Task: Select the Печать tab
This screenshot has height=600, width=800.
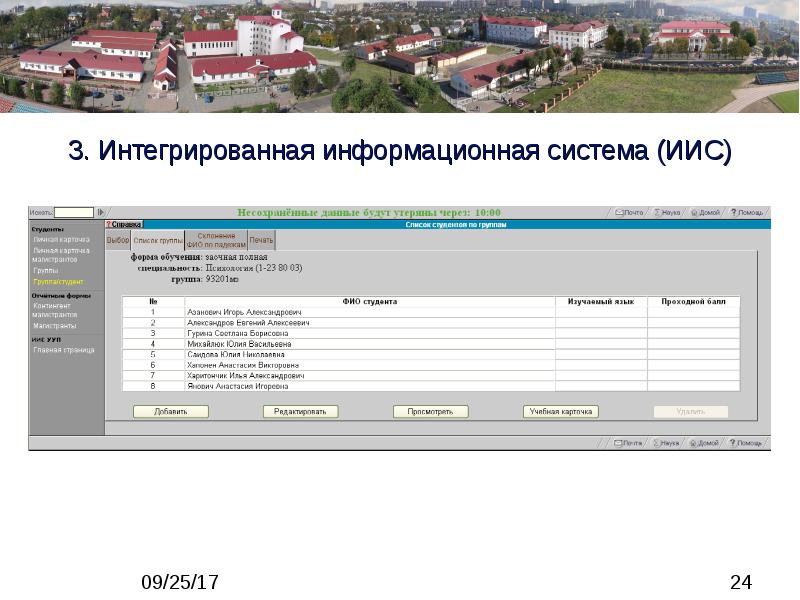Action: [261, 240]
